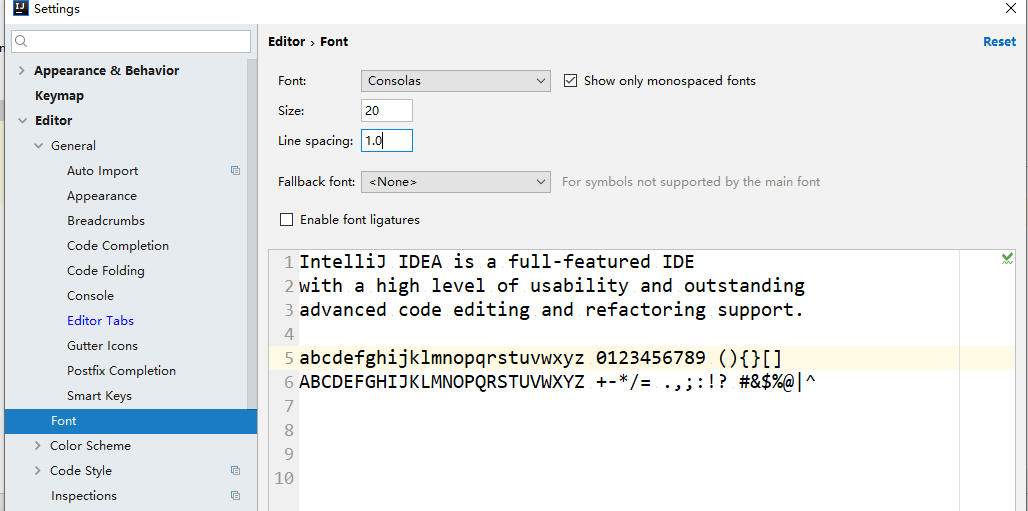
Task: Select Keymap in the settings tree
Action: (59, 96)
